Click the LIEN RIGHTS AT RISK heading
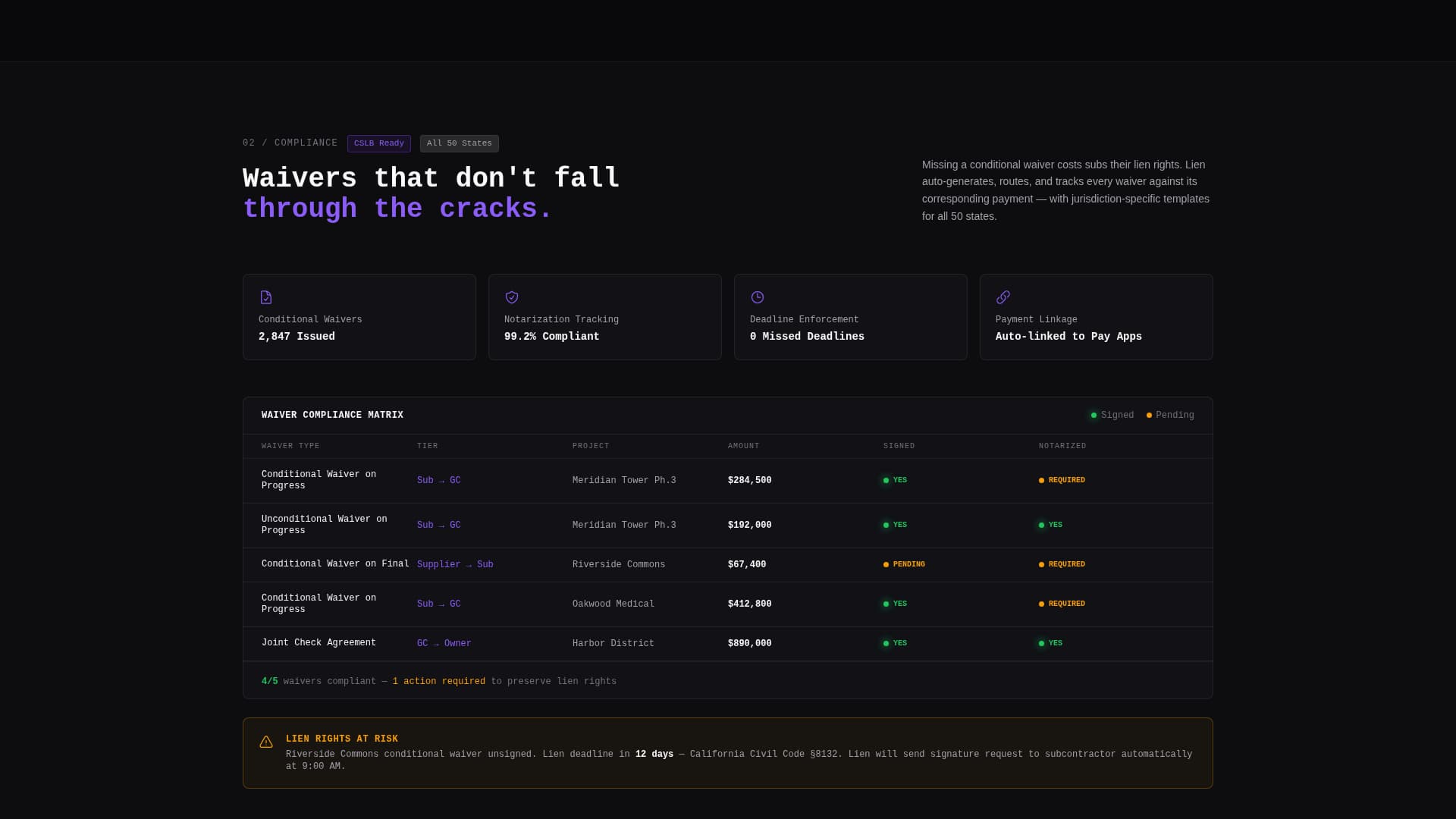This screenshot has height=819, width=1456. pos(342,739)
